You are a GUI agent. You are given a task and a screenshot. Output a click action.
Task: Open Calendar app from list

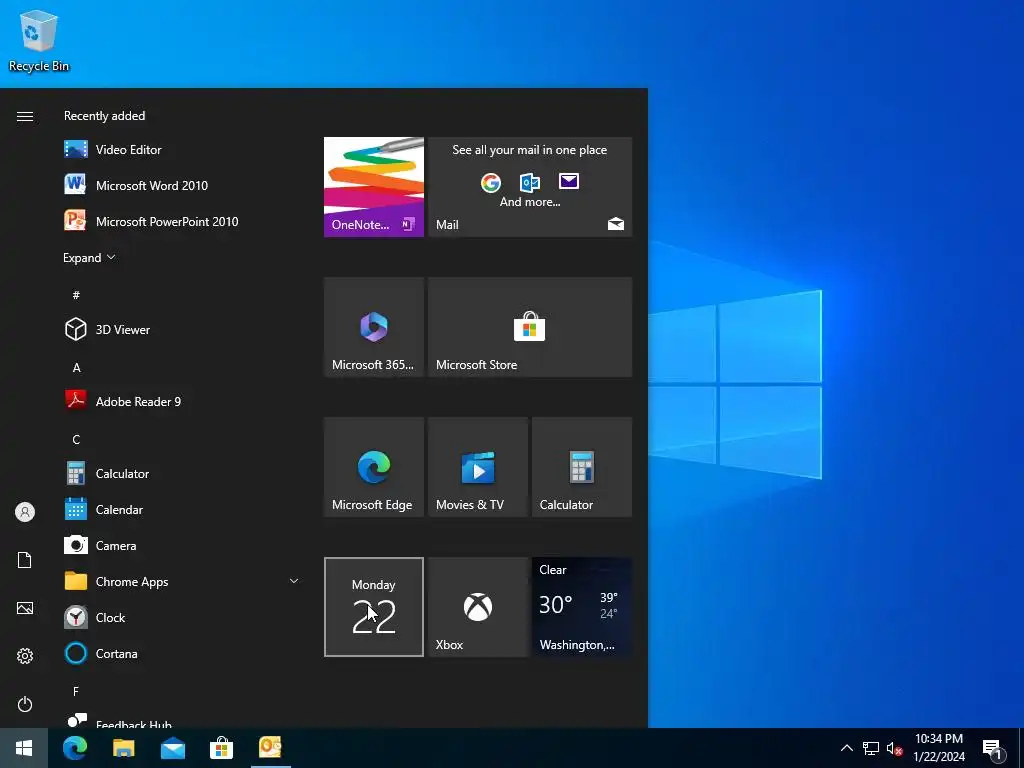(x=182, y=509)
